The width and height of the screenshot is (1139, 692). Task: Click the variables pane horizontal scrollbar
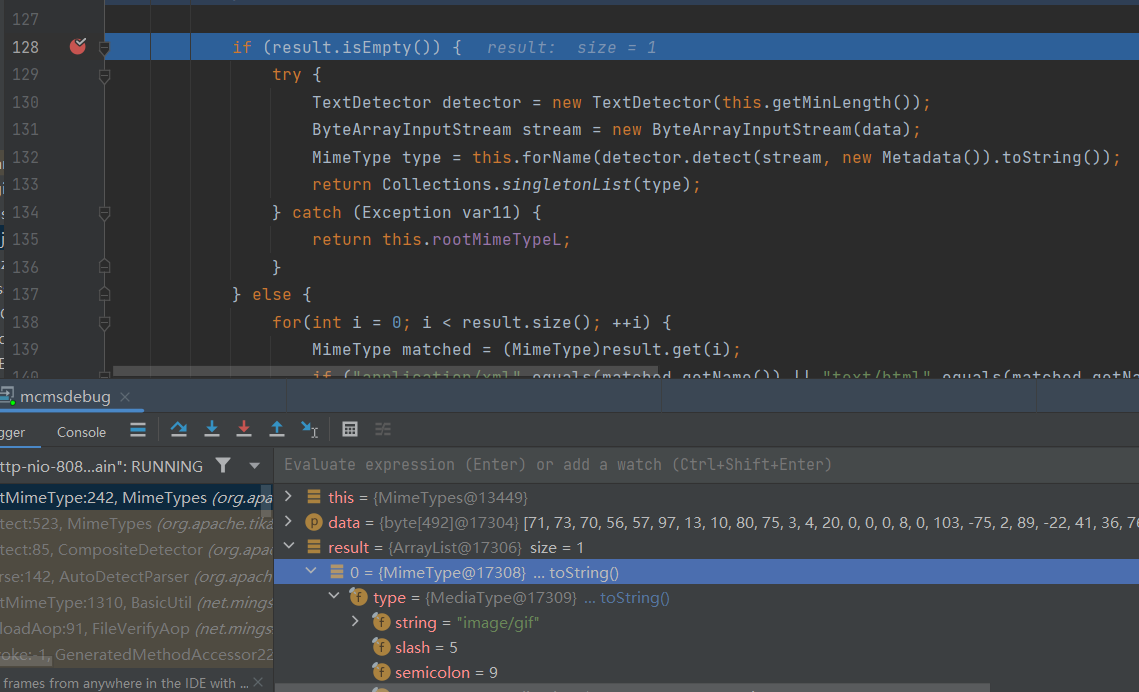pos(632,688)
